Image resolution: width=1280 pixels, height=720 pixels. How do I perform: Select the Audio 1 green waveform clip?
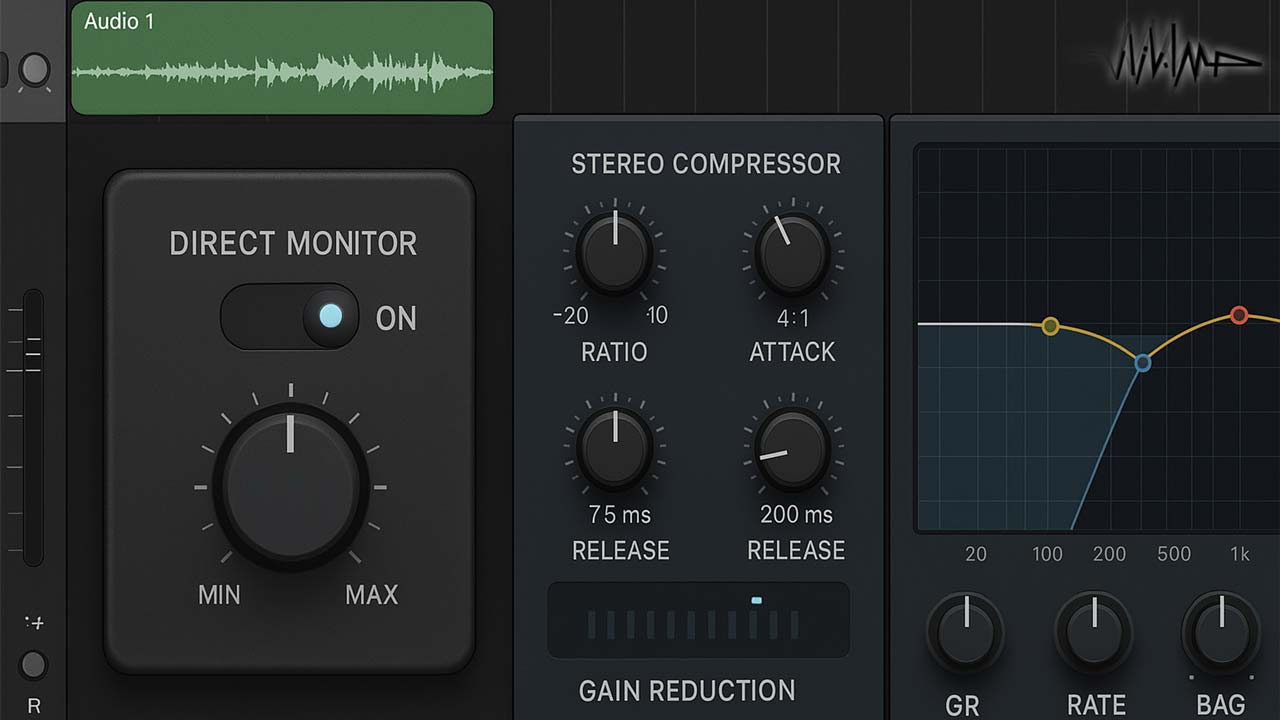282,58
